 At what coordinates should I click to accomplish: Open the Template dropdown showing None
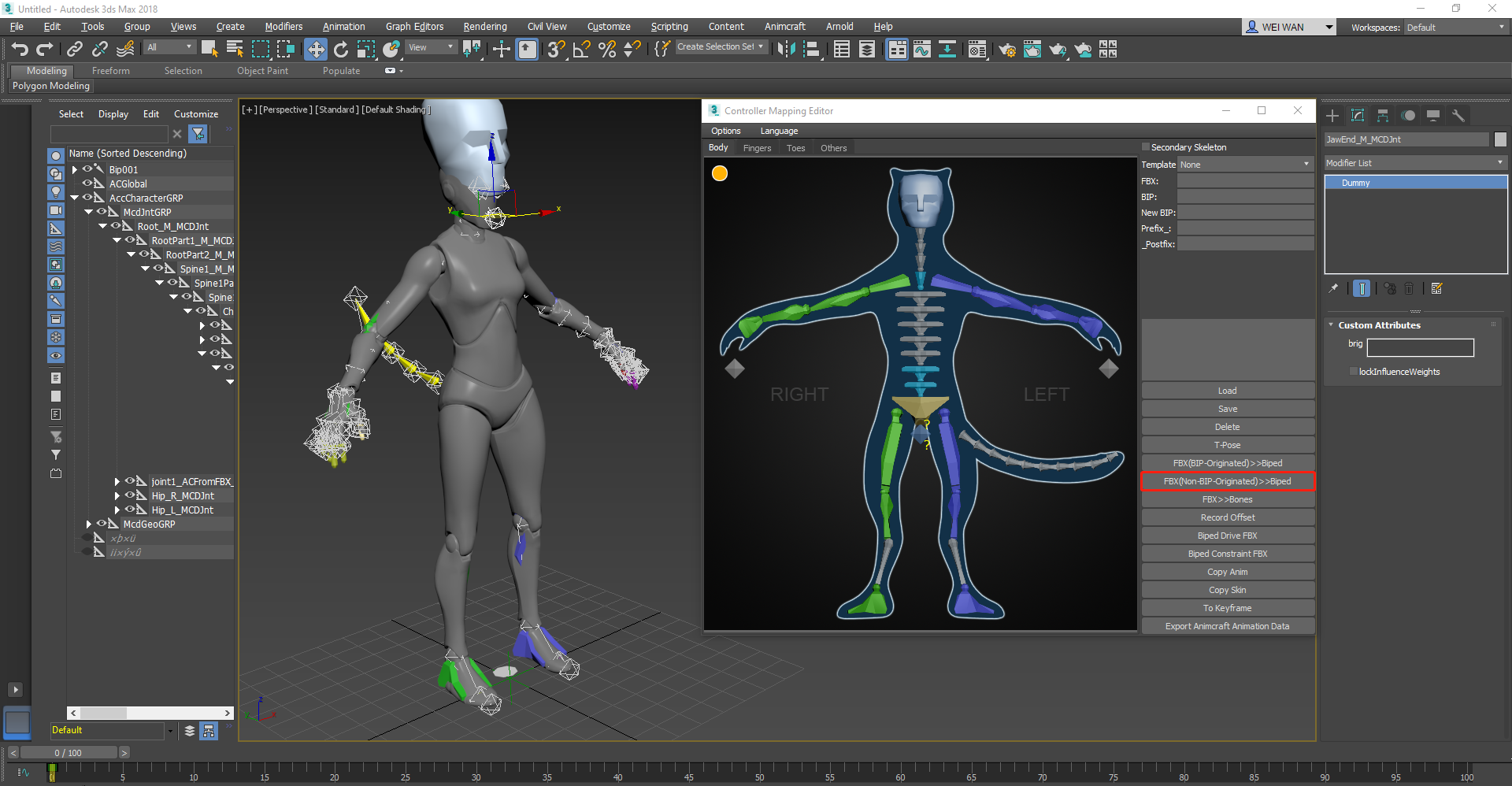point(1246,165)
